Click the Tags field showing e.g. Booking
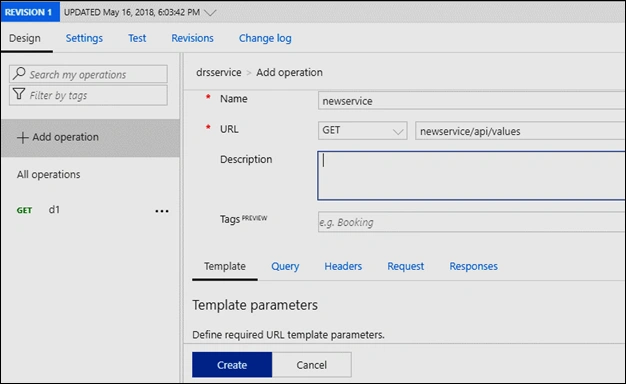 [x=472, y=222]
